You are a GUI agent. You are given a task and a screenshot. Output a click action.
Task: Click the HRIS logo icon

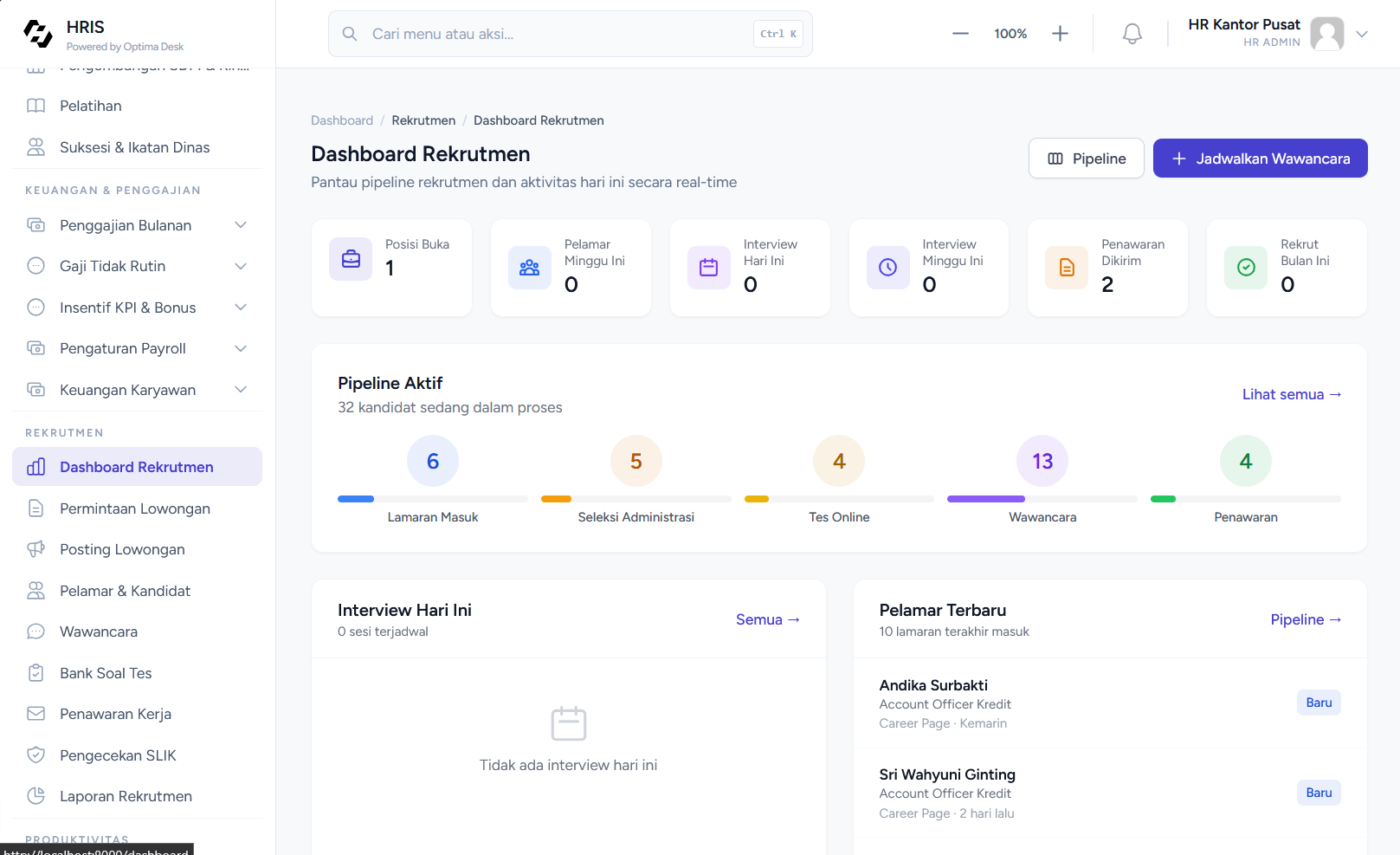pos(37,34)
